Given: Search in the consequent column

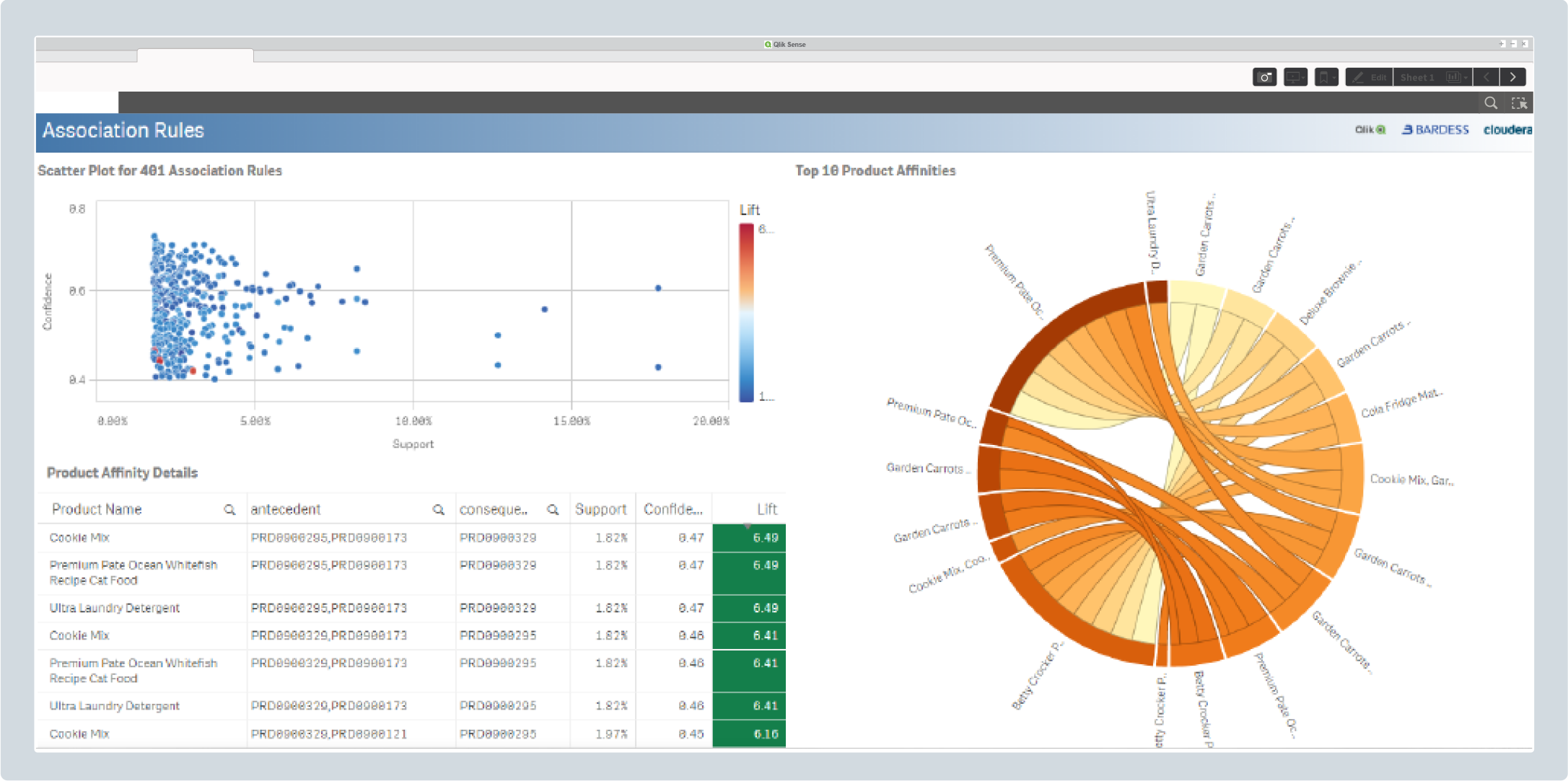Looking at the screenshot, I should (553, 510).
